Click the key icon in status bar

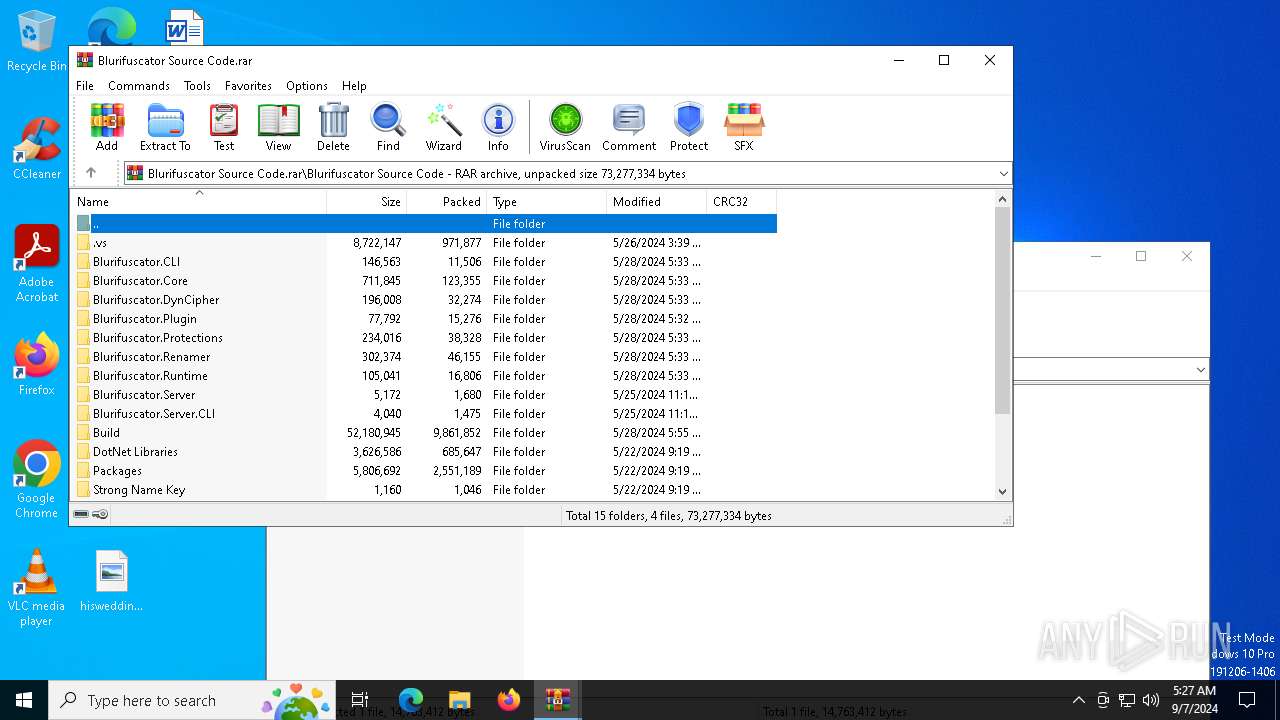point(100,514)
